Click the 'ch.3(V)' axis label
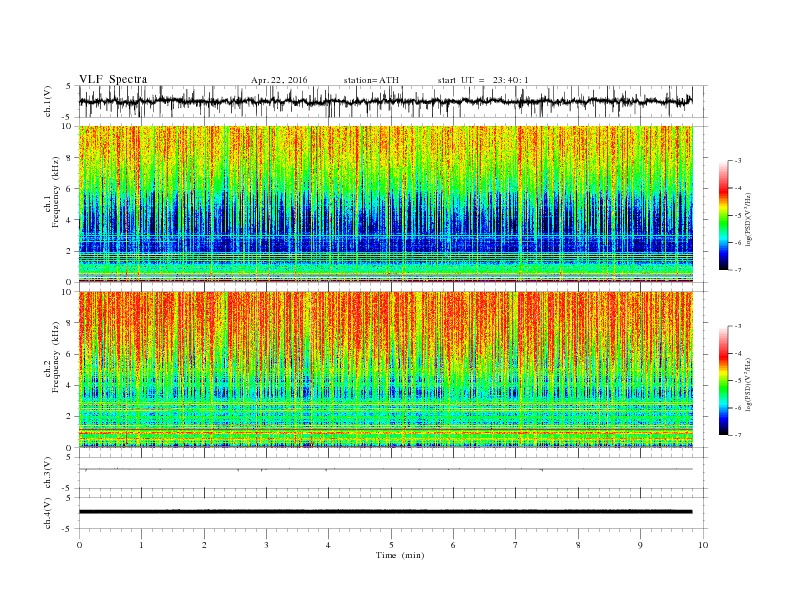 (x=47, y=473)
